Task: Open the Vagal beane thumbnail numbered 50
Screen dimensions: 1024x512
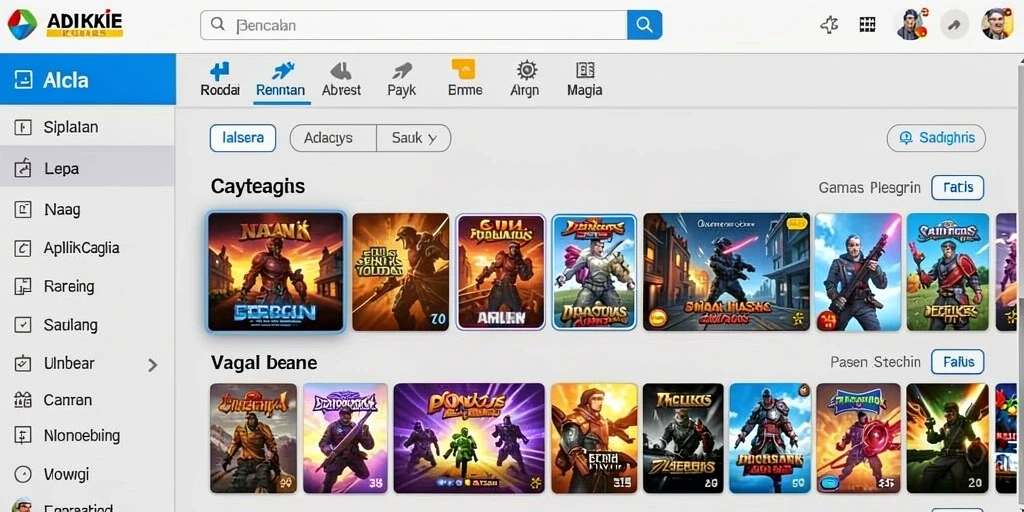Action: [770, 438]
